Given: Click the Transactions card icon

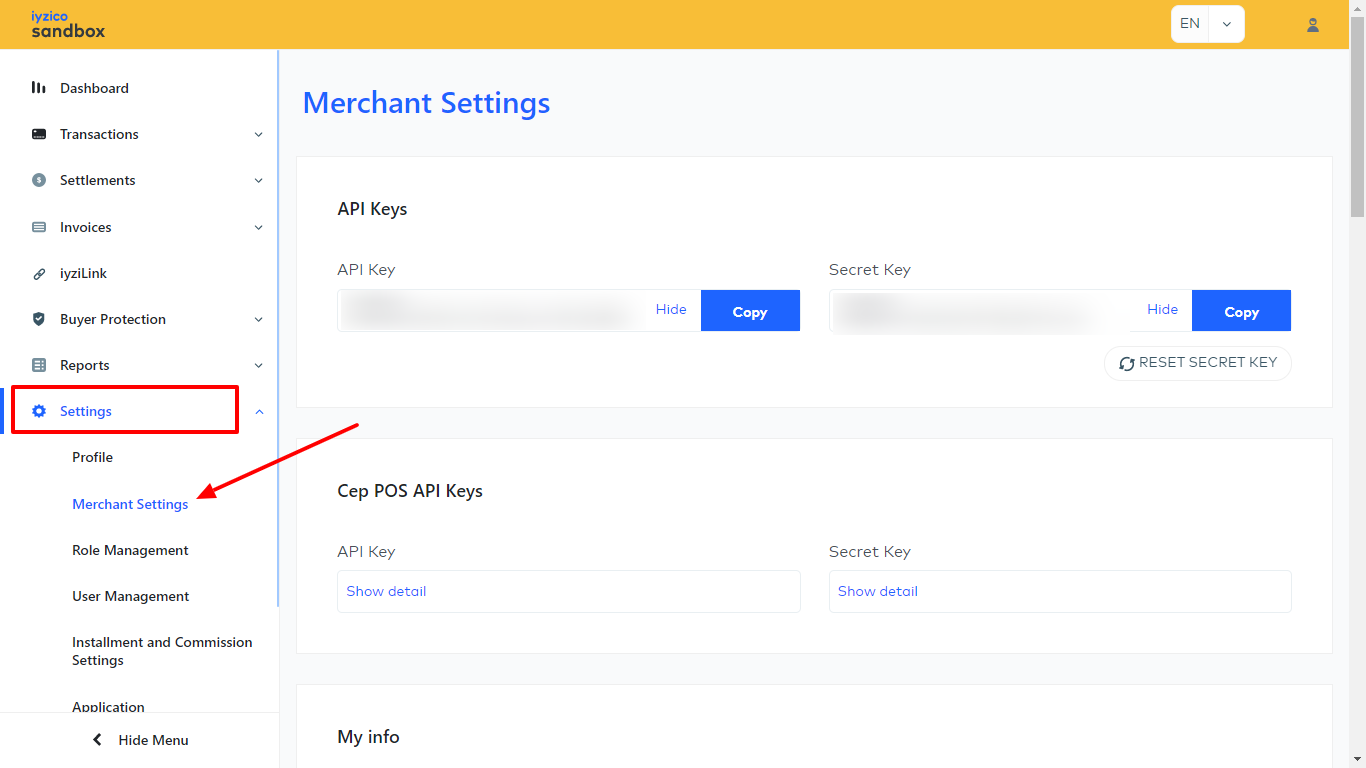Looking at the screenshot, I should [39, 134].
